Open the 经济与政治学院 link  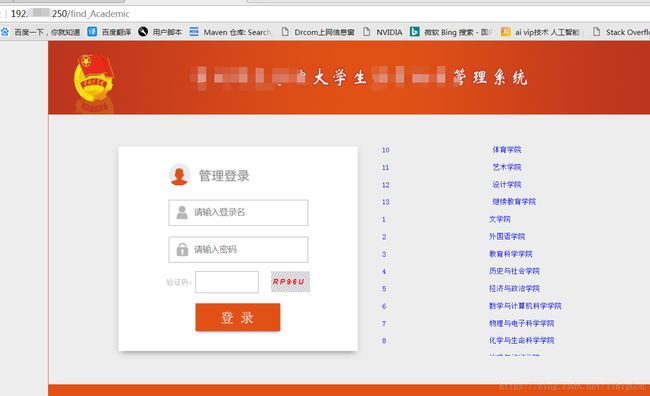514,288
